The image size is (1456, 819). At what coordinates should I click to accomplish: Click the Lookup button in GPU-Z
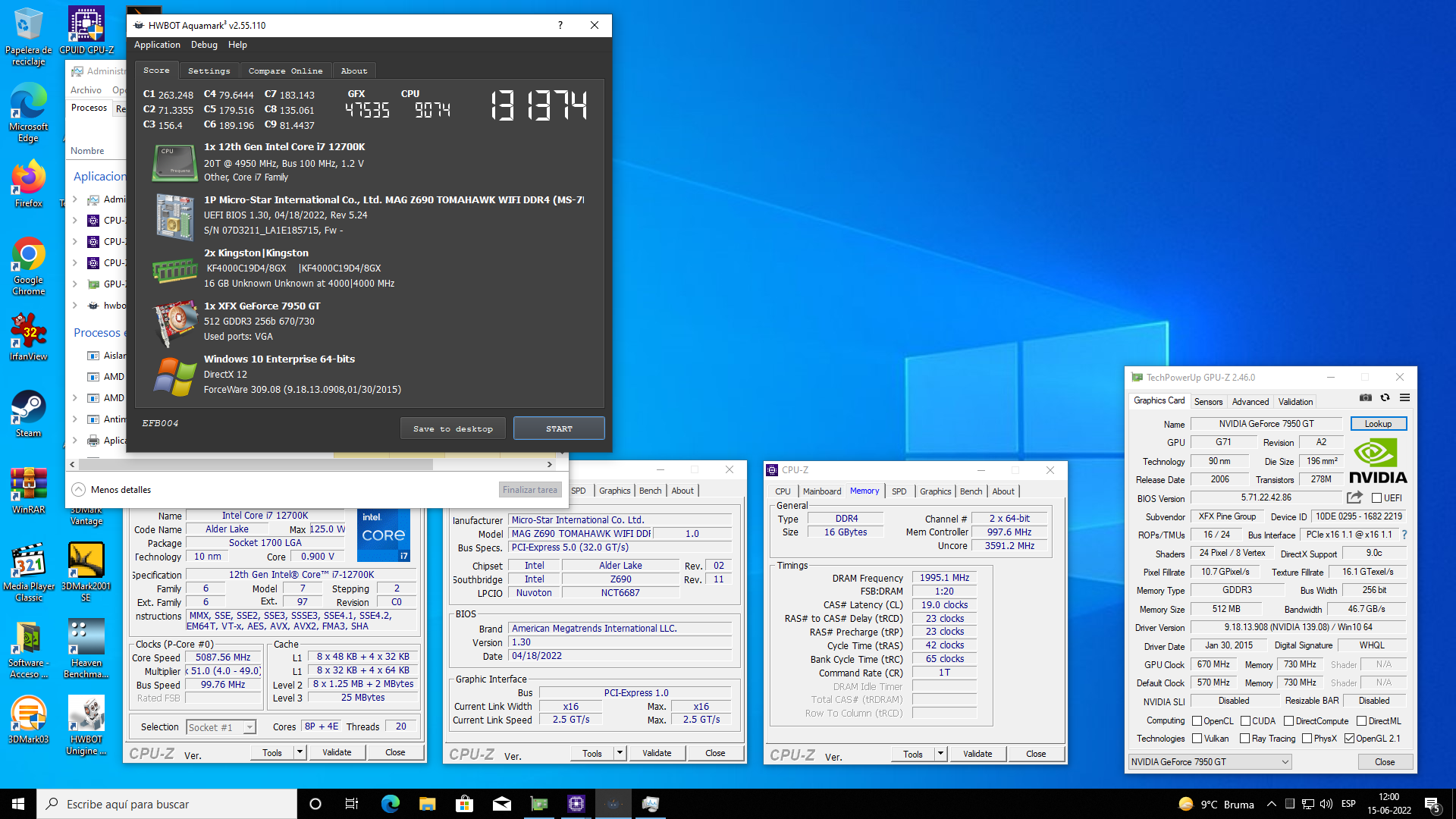[x=1378, y=424]
